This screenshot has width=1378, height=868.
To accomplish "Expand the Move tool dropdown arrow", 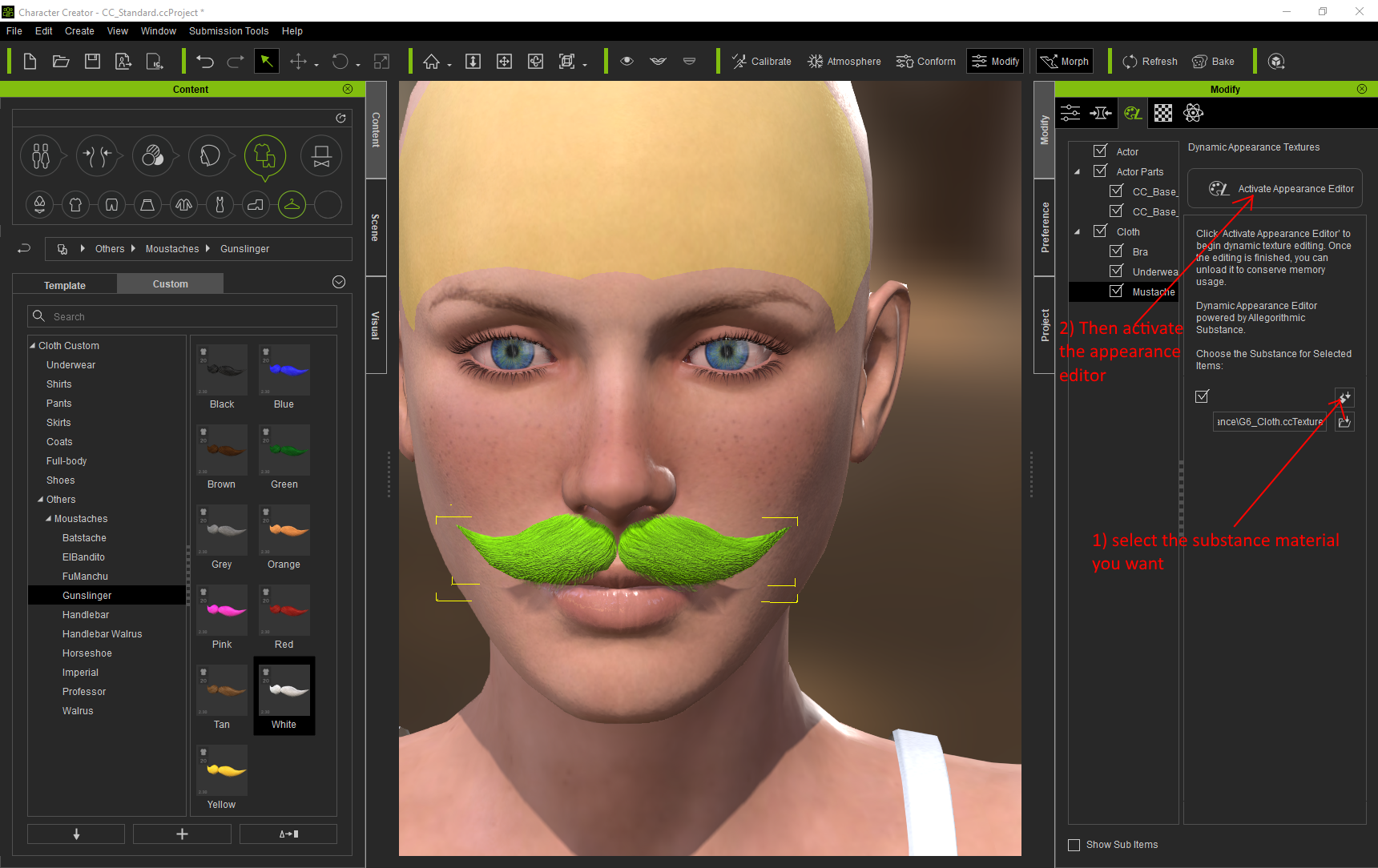I will coord(316,65).
